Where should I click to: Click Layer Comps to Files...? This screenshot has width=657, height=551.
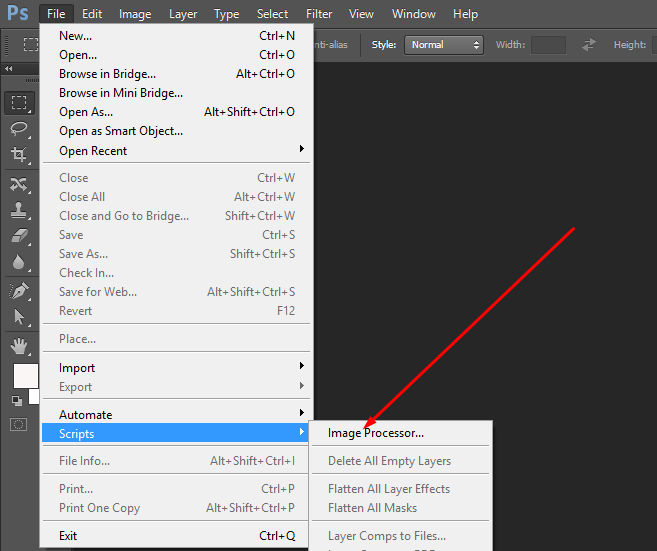click(401, 536)
